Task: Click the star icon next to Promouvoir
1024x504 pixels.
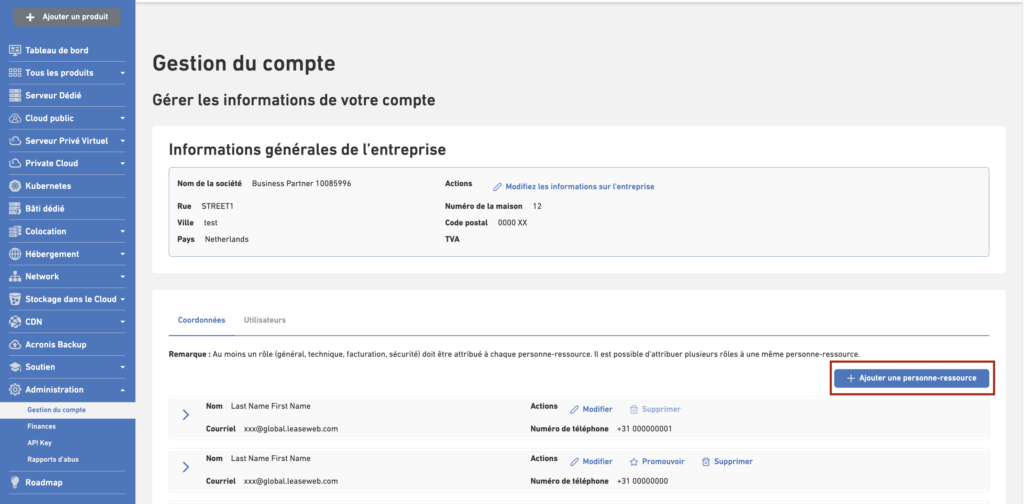Action: pos(633,462)
